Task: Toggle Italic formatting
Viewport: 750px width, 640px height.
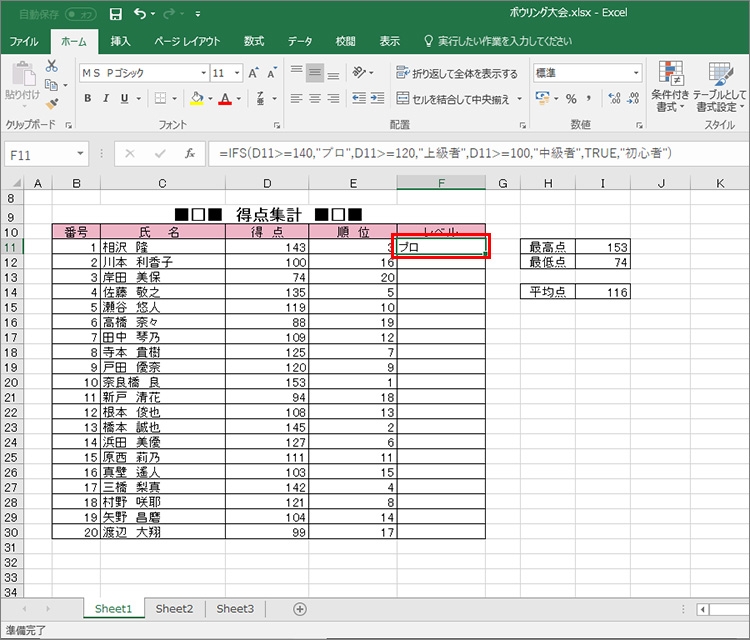Action: pyautogui.click(x=107, y=99)
